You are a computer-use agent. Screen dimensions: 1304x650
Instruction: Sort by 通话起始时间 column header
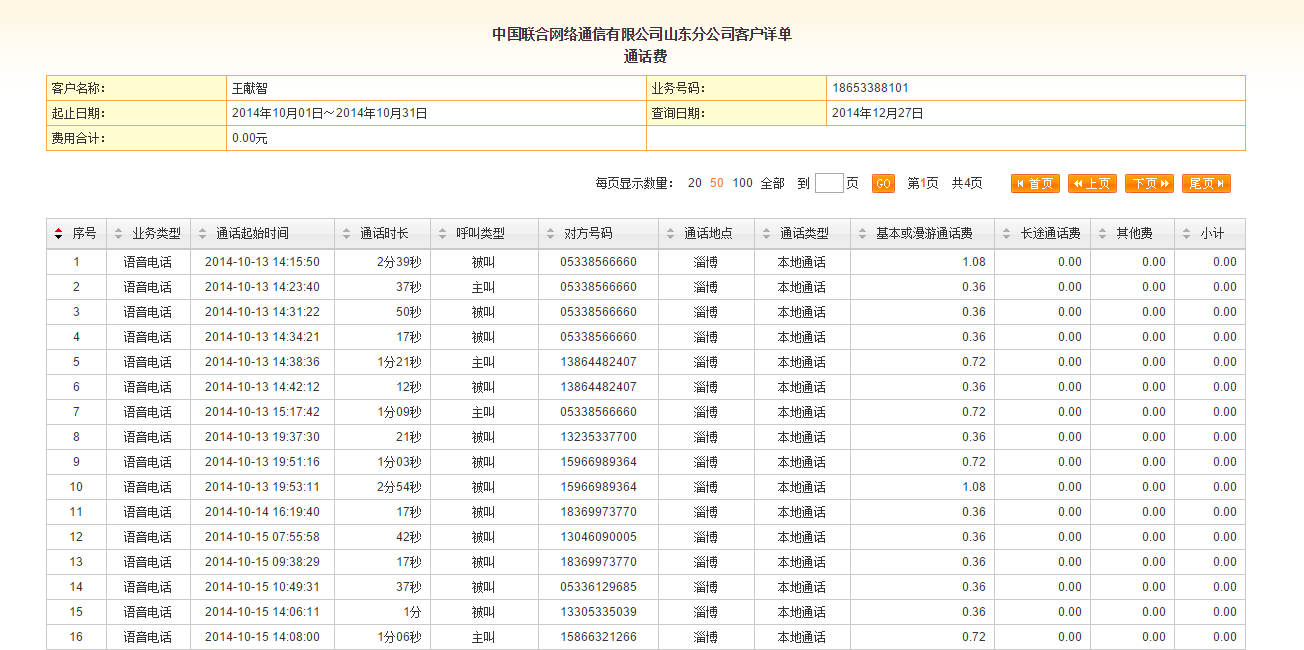[x=252, y=234]
